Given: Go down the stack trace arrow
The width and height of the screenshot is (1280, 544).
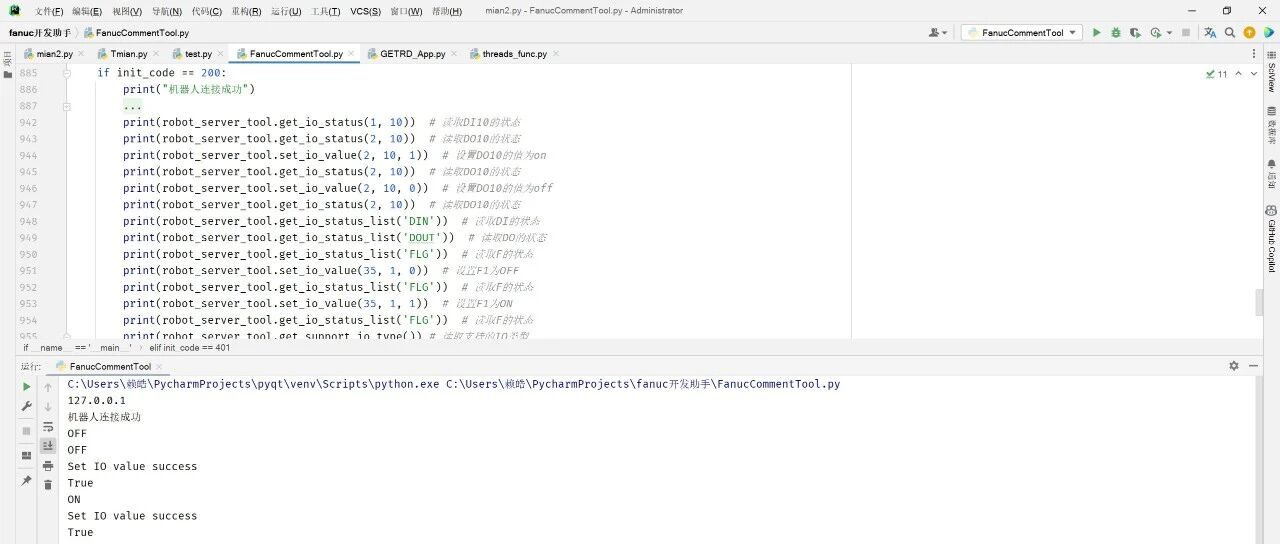Looking at the screenshot, I should (48, 406).
